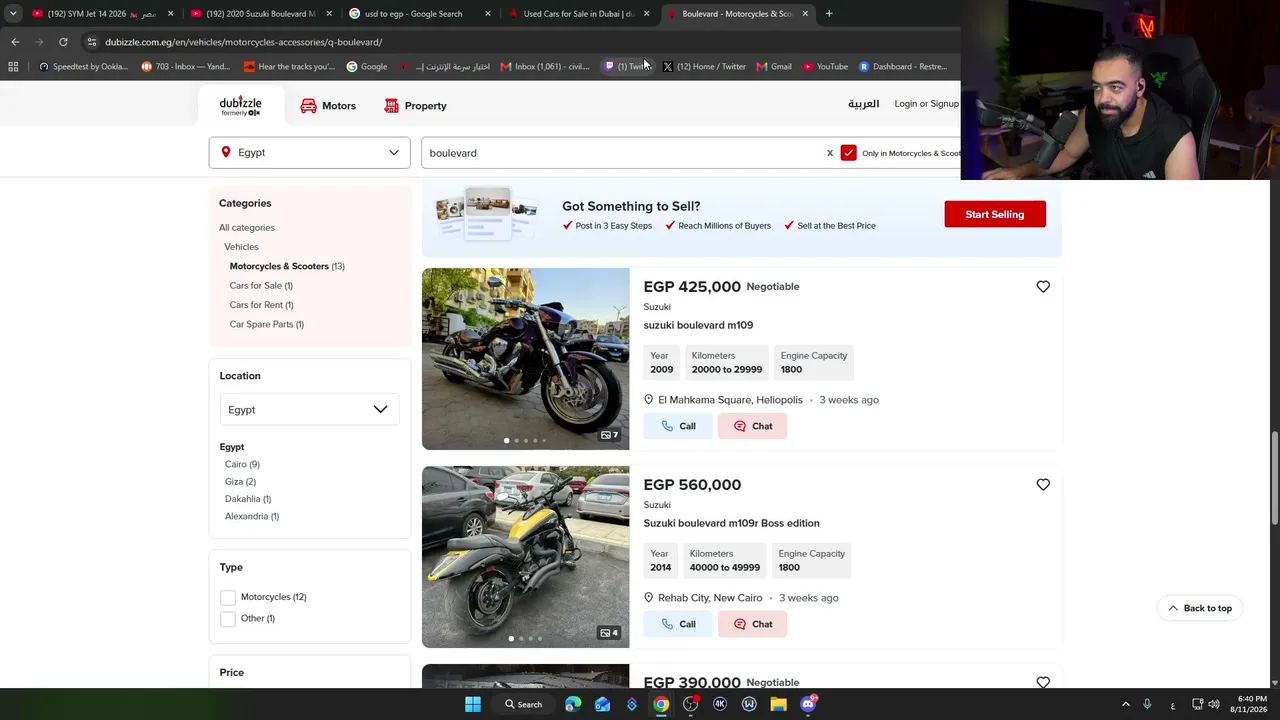Call the seller of suzuki boulevard m109
The height and width of the screenshot is (720, 1280).
(x=677, y=426)
